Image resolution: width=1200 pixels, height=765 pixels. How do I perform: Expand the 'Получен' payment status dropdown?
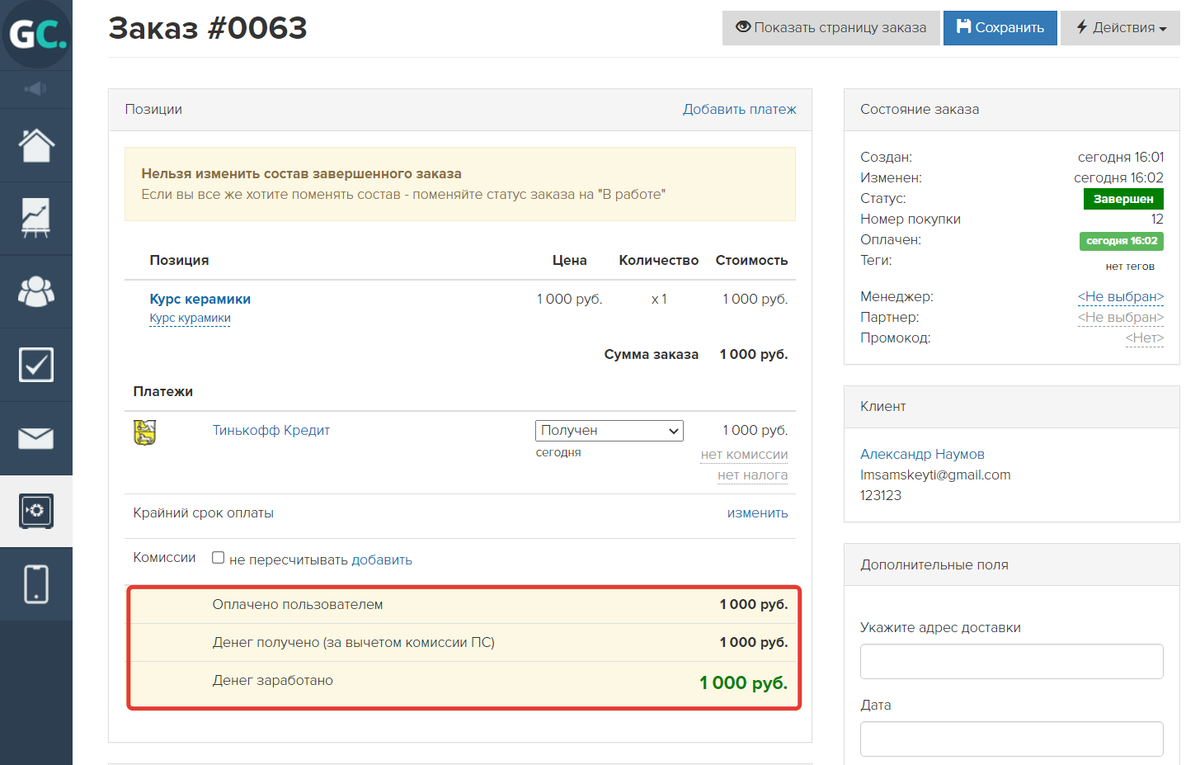609,431
